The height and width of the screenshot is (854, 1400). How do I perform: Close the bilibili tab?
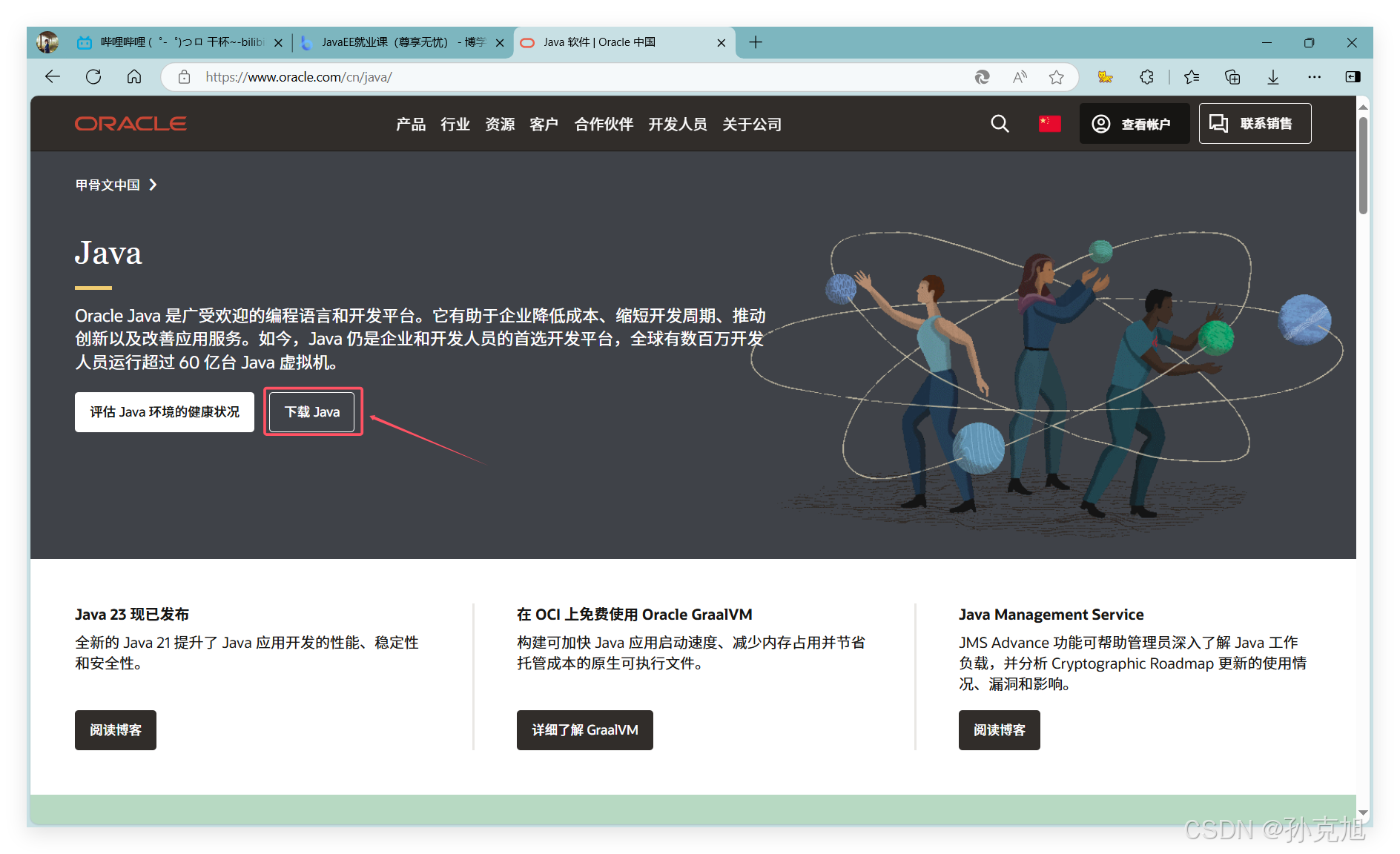tap(278, 43)
